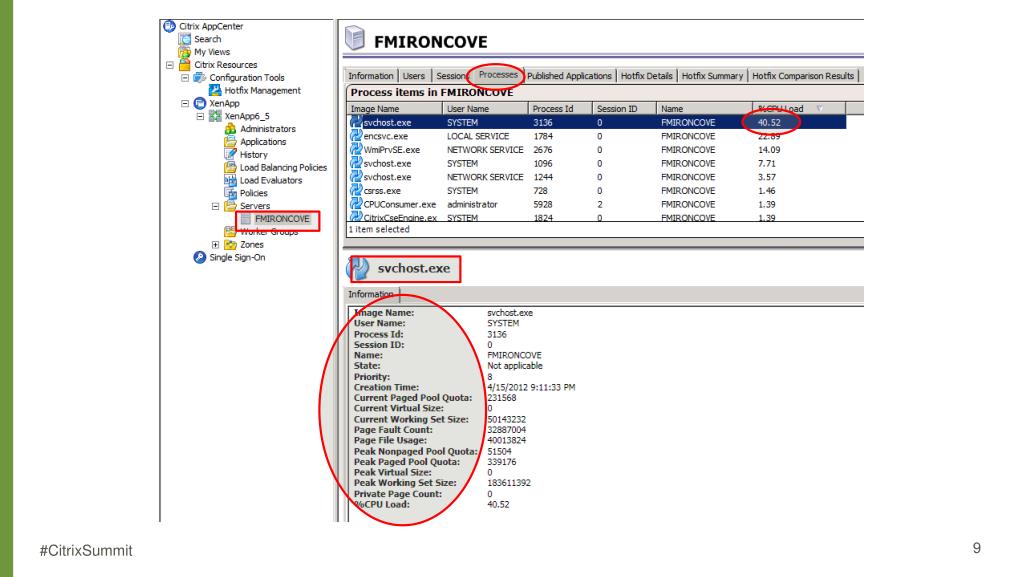Viewport: 1023px width, 577px height.
Task: Click Process Id 5928 cell
Action: 542,204
